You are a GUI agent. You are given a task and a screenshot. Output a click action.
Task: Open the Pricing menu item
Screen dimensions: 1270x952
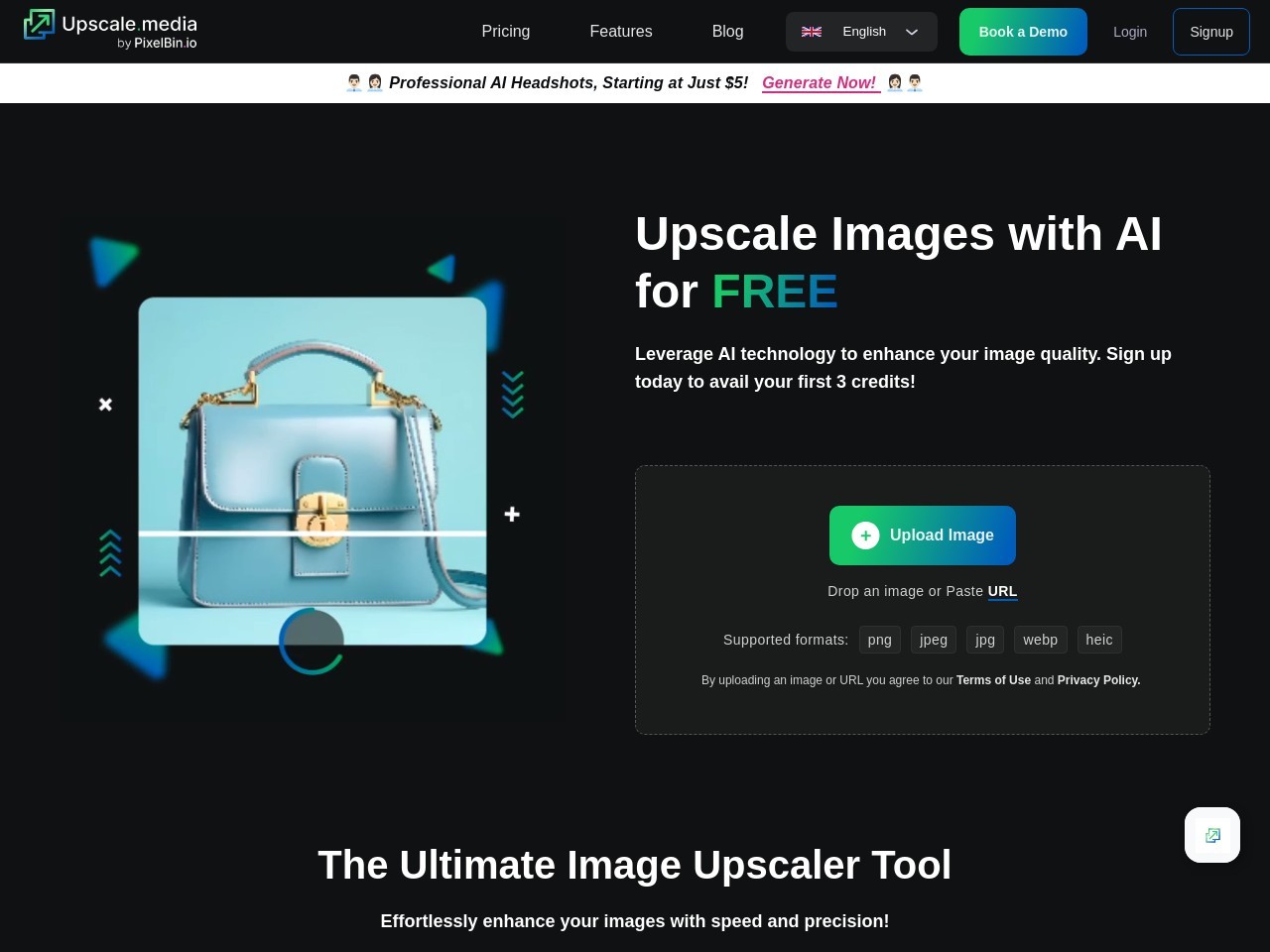(505, 32)
